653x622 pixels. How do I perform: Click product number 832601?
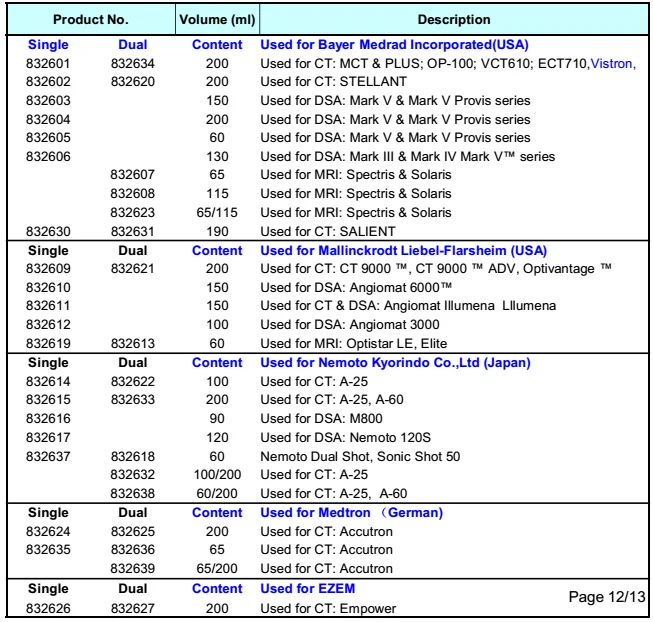(x=48, y=64)
